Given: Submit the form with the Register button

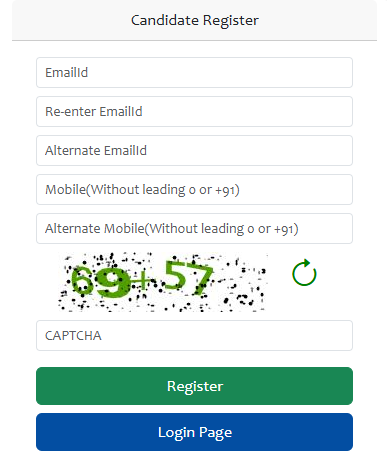Looking at the screenshot, I should 194,386.
